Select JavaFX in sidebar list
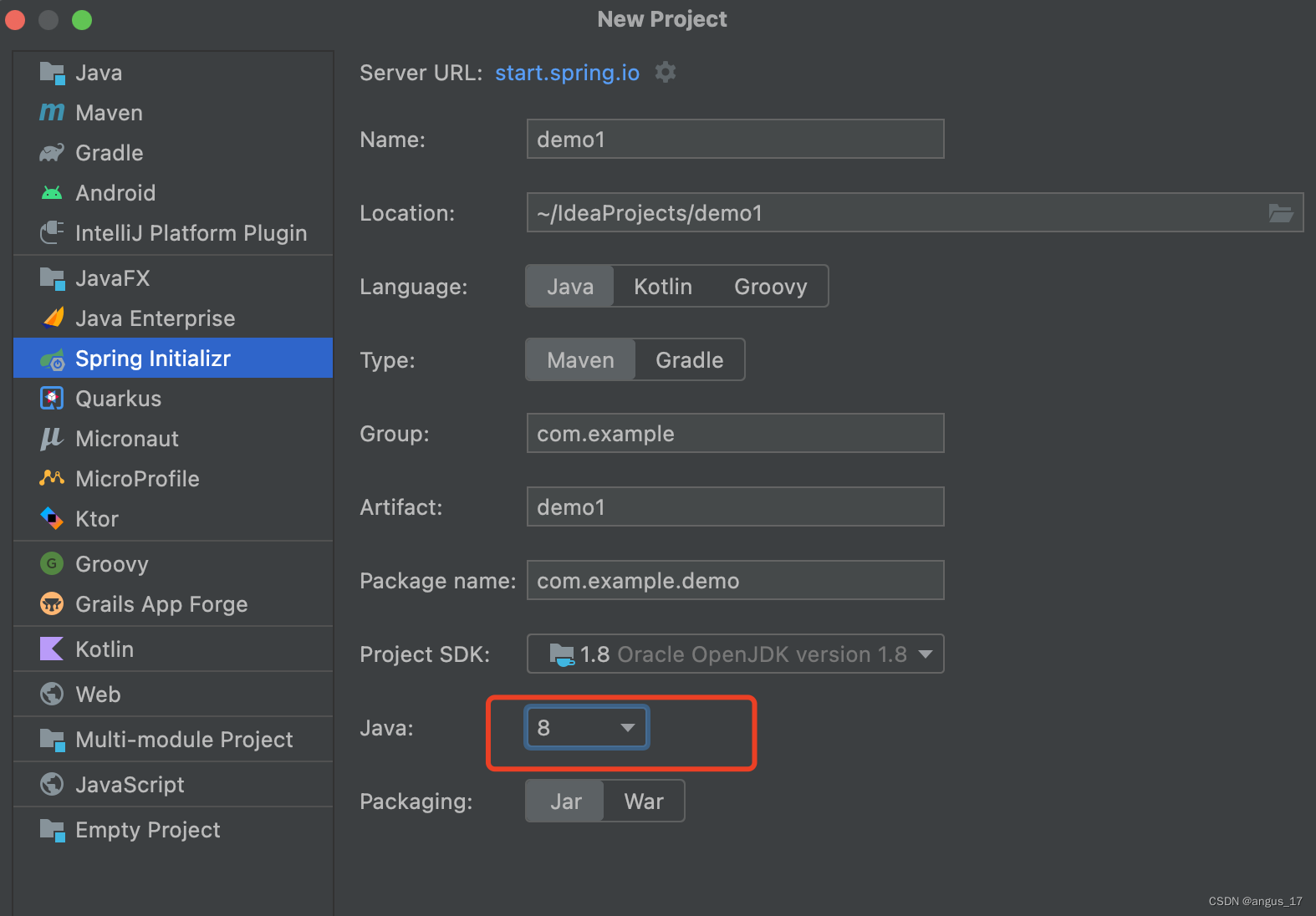 pyautogui.click(x=173, y=278)
